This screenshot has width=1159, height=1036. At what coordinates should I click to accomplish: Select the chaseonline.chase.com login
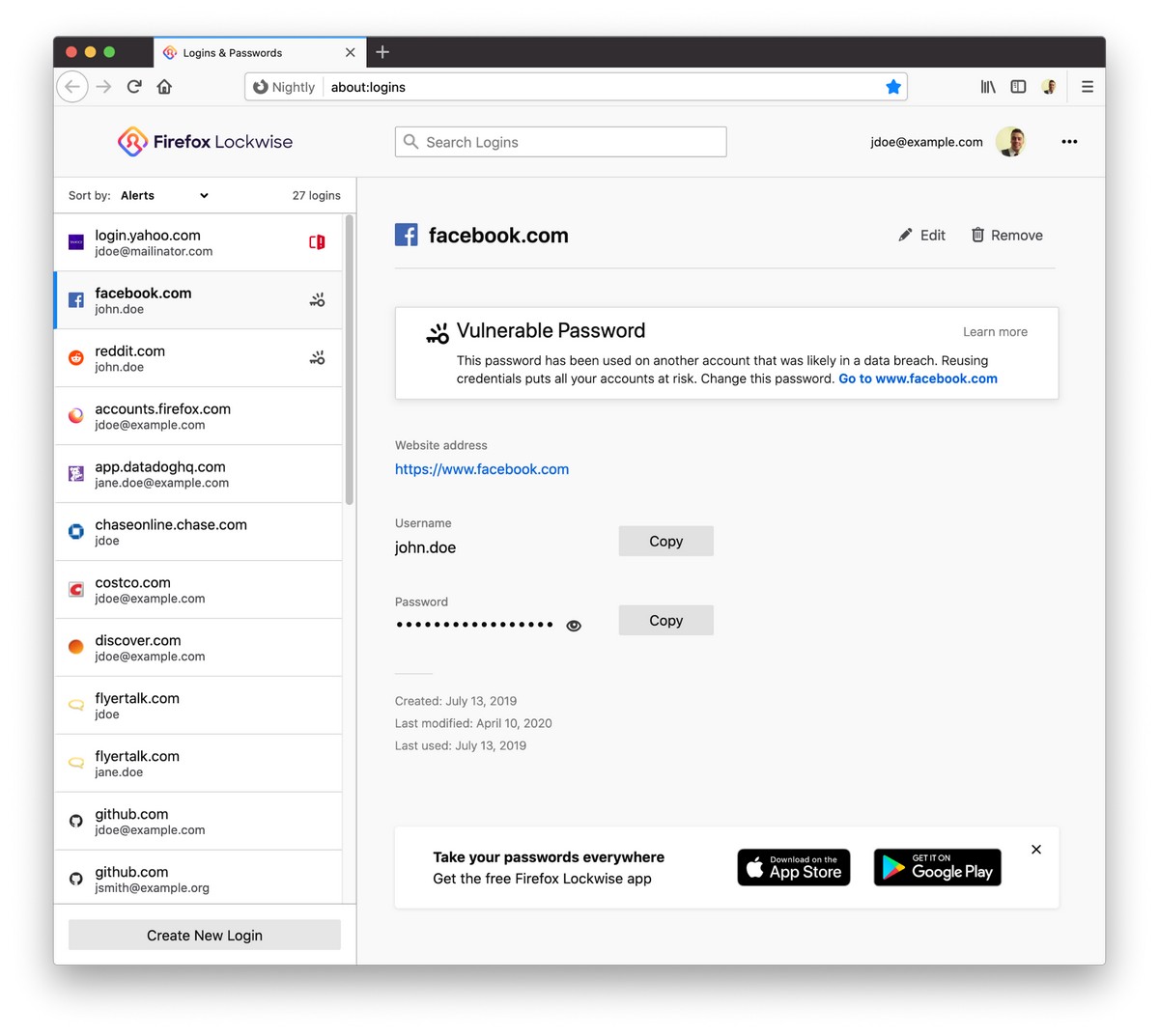coord(198,532)
